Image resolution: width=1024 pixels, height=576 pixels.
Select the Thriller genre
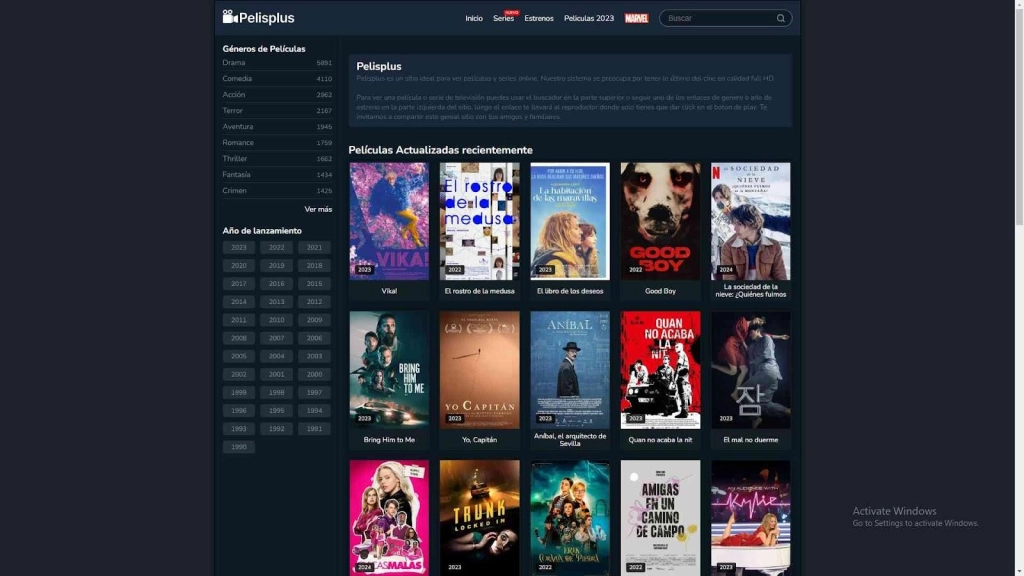point(277,159)
